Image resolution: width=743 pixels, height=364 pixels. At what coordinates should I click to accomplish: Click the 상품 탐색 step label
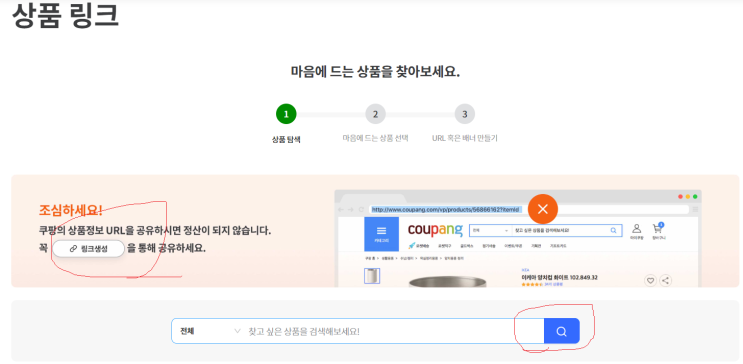click(x=286, y=139)
